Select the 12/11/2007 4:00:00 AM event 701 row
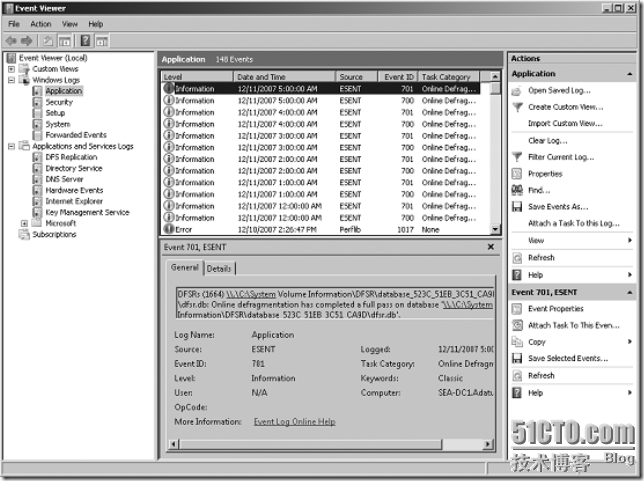Image resolution: width=644 pixels, height=481 pixels. (321, 112)
